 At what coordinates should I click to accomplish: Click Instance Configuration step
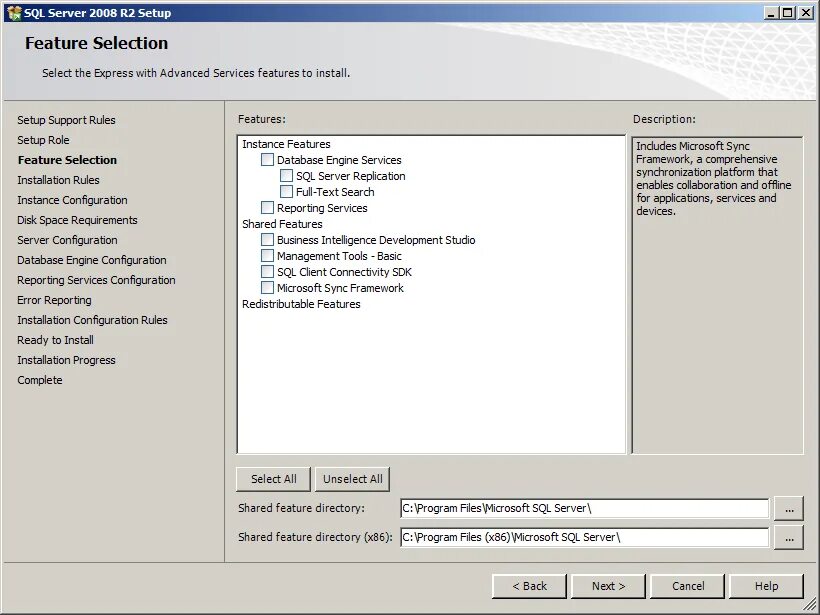pos(72,200)
